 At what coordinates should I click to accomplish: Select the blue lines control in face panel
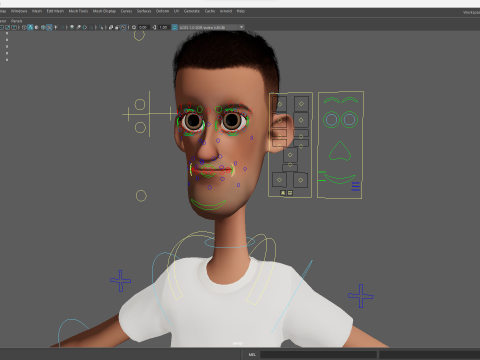(x=356, y=186)
